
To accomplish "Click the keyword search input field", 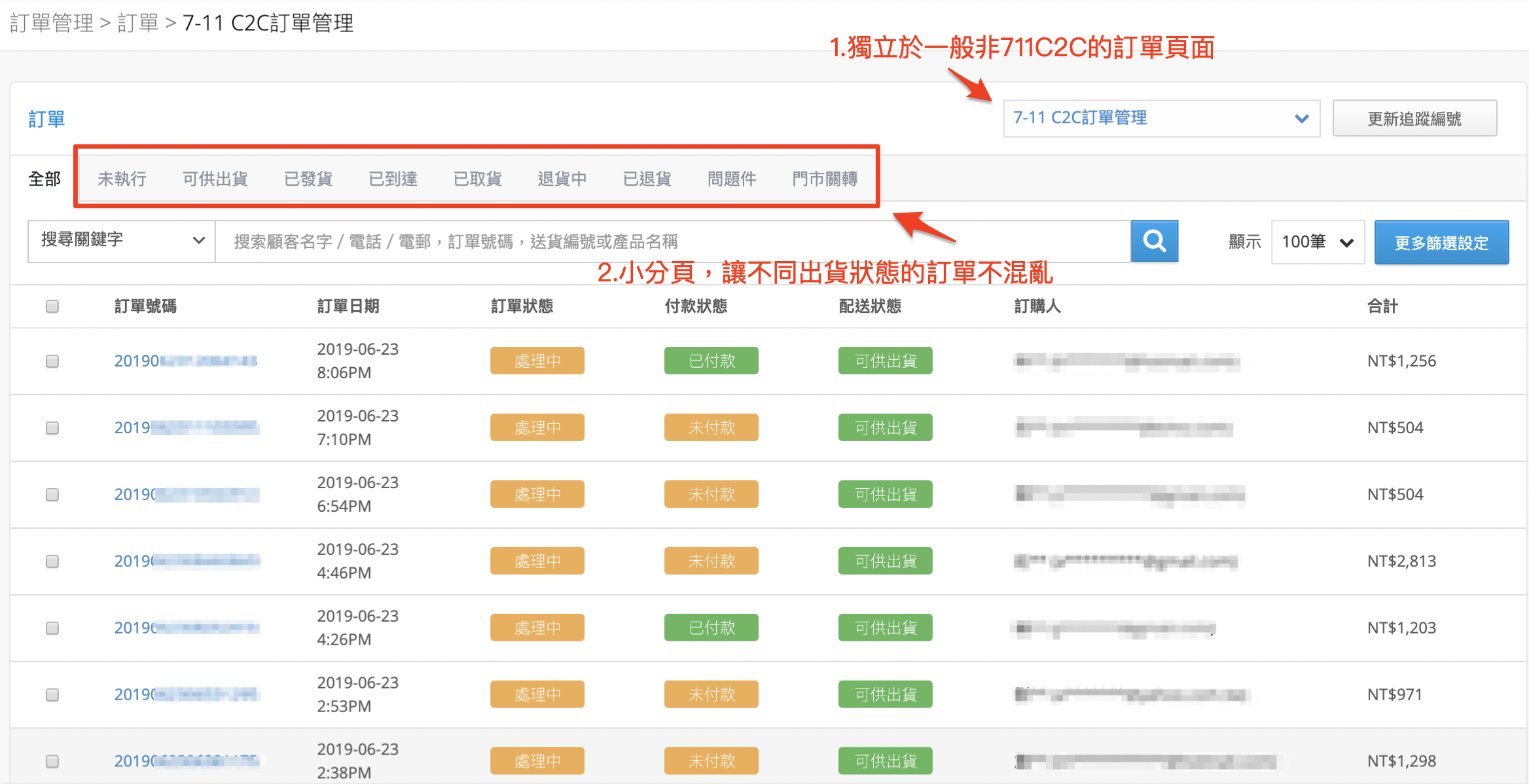I will coord(673,241).
